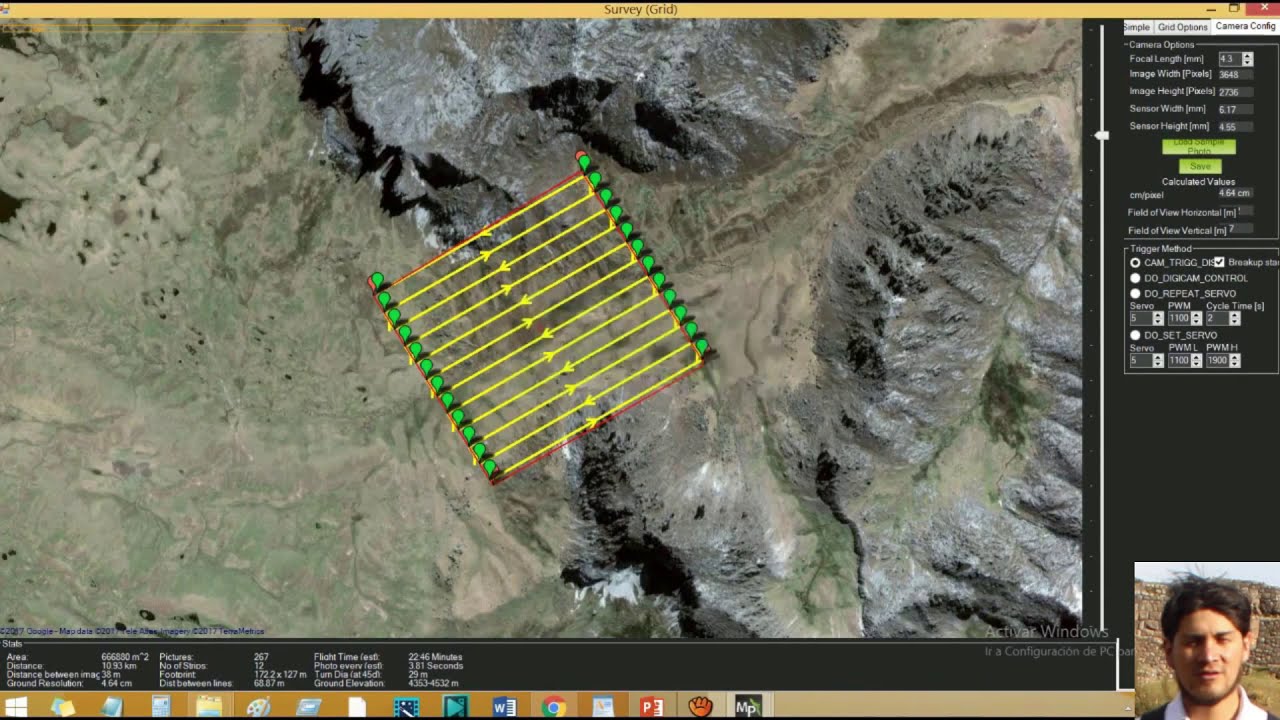The width and height of the screenshot is (1280, 720).
Task: Click the green Save button
Action: click(x=1200, y=166)
